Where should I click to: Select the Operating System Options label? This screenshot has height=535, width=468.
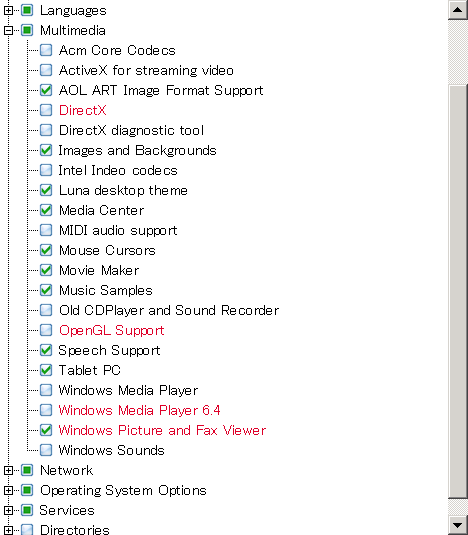click(123, 491)
